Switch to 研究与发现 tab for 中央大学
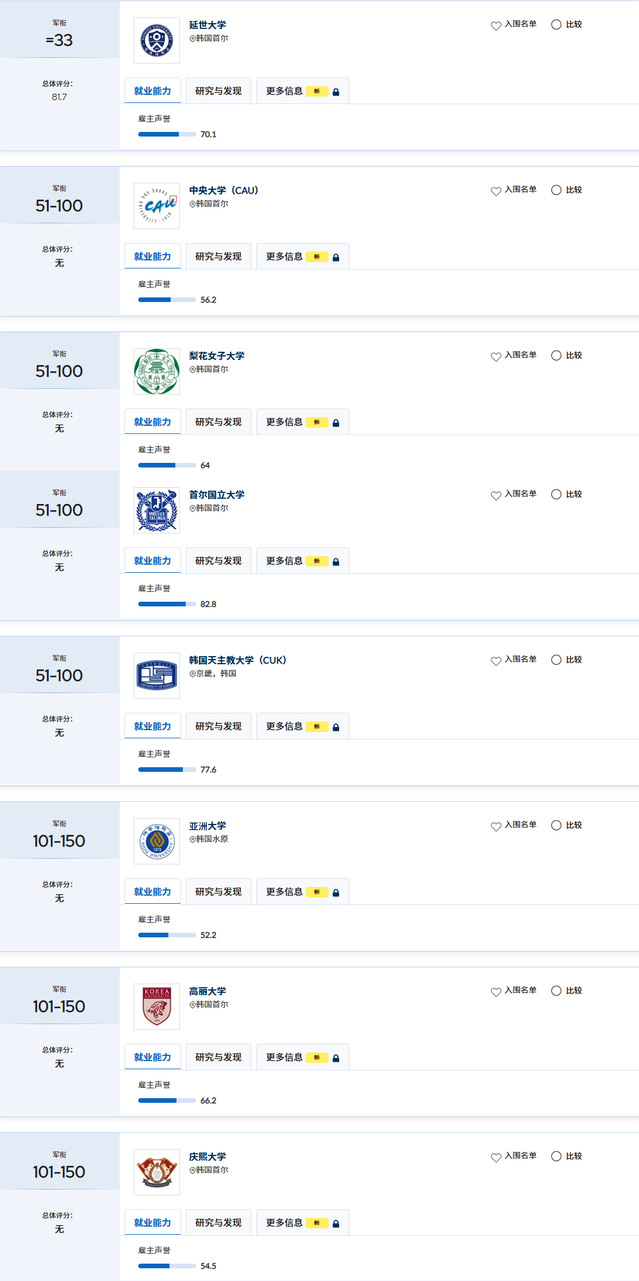Image resolution: width=639 pixels, height=1281 pixels. point(218,257)
